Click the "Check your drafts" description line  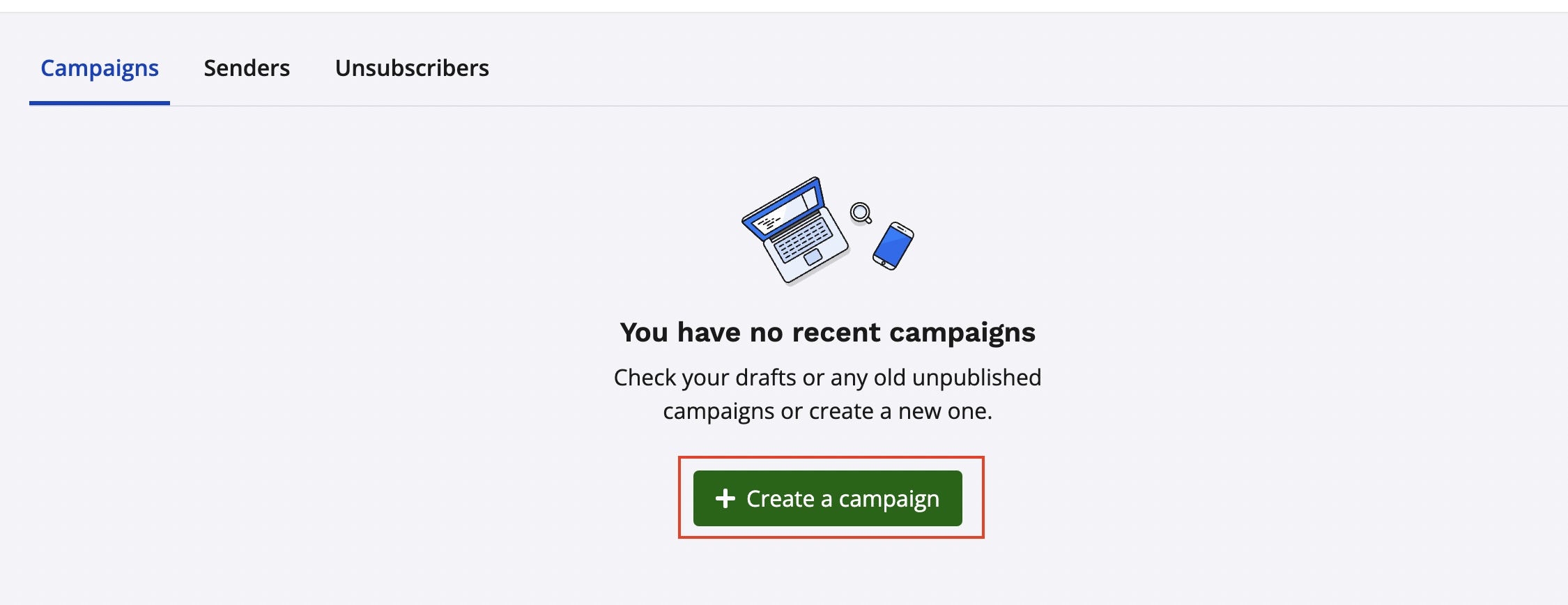[x=827, y=377]
